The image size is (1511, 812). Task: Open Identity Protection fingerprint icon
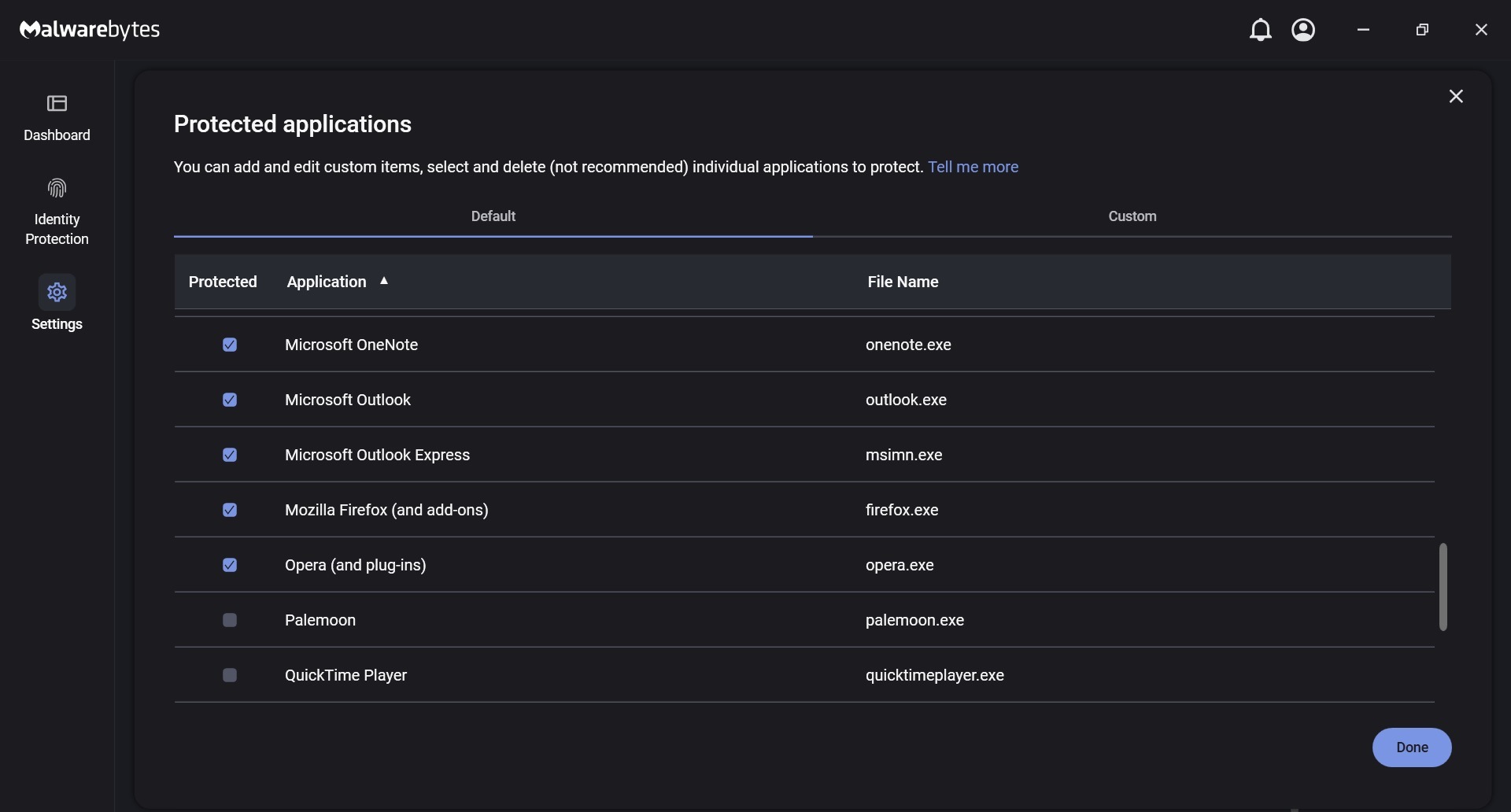[57, 188]
